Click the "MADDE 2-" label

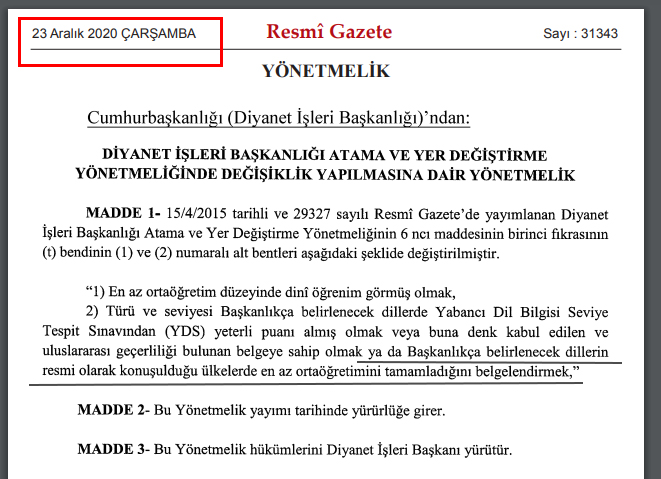coord(114,410)
